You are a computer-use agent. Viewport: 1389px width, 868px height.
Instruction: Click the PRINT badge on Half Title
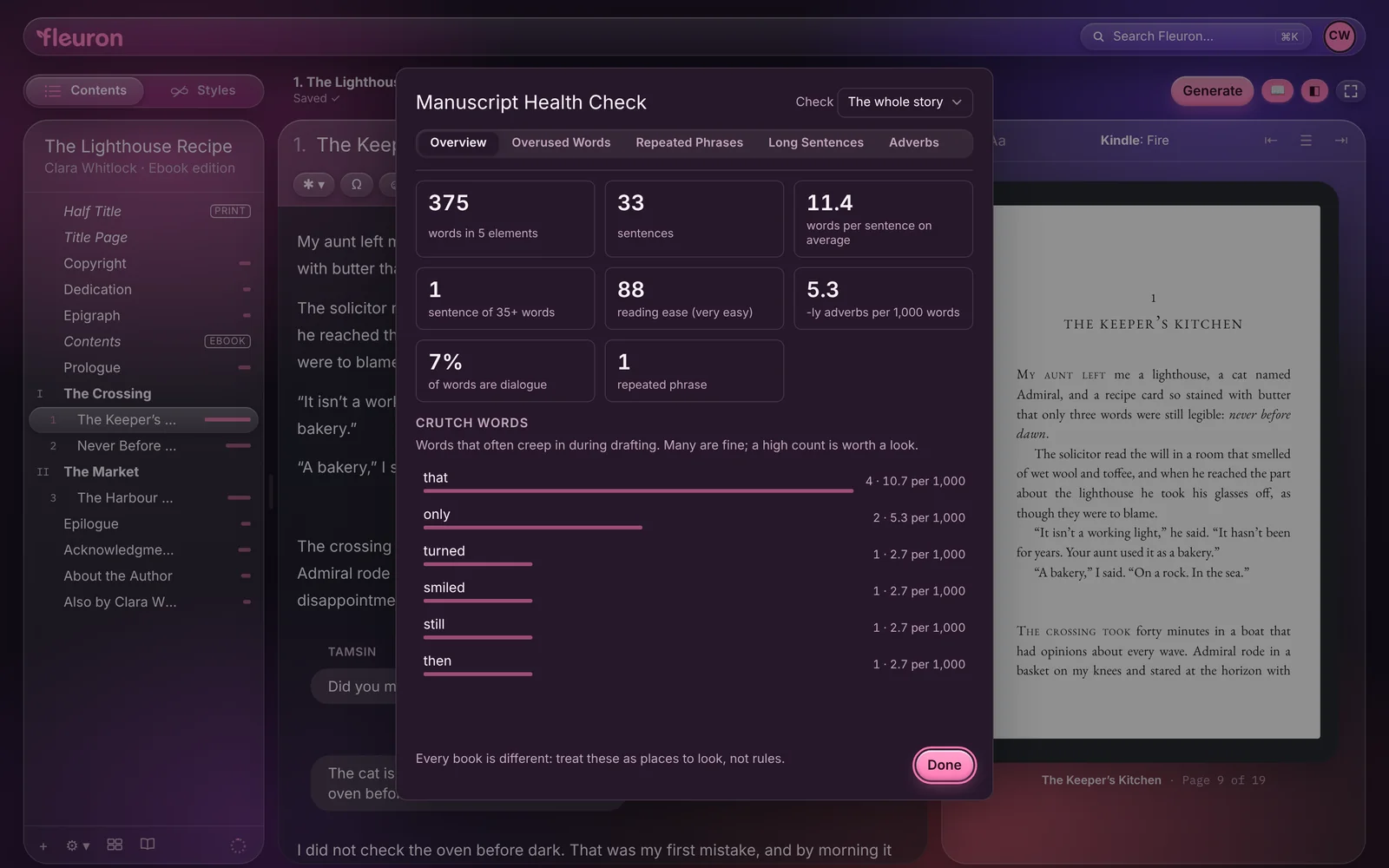coord(230,211)
